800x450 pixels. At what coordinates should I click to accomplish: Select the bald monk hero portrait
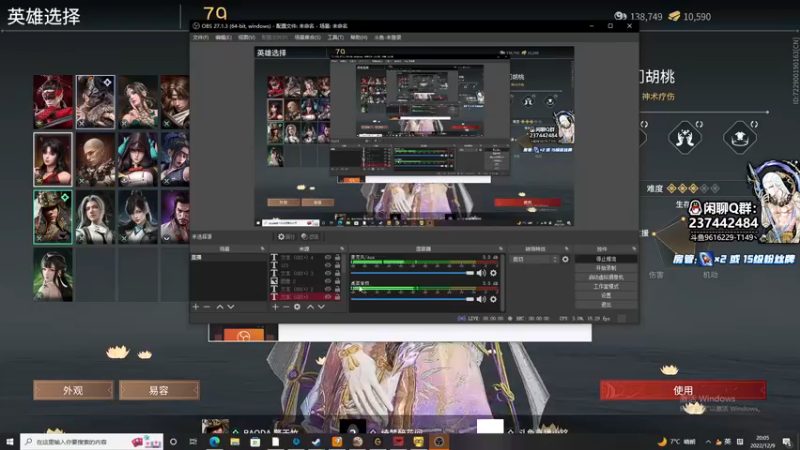click(x=95, y=159)
